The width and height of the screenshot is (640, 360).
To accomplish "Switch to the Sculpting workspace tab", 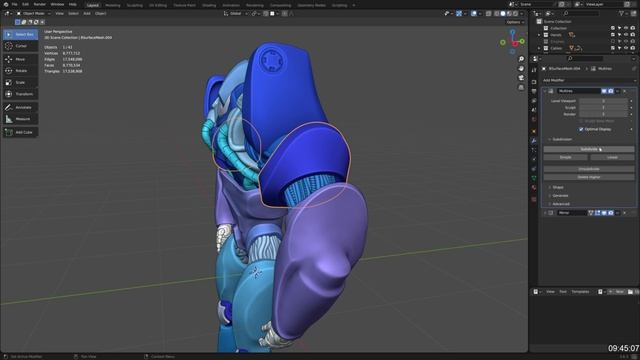I will tap(134, 6).
